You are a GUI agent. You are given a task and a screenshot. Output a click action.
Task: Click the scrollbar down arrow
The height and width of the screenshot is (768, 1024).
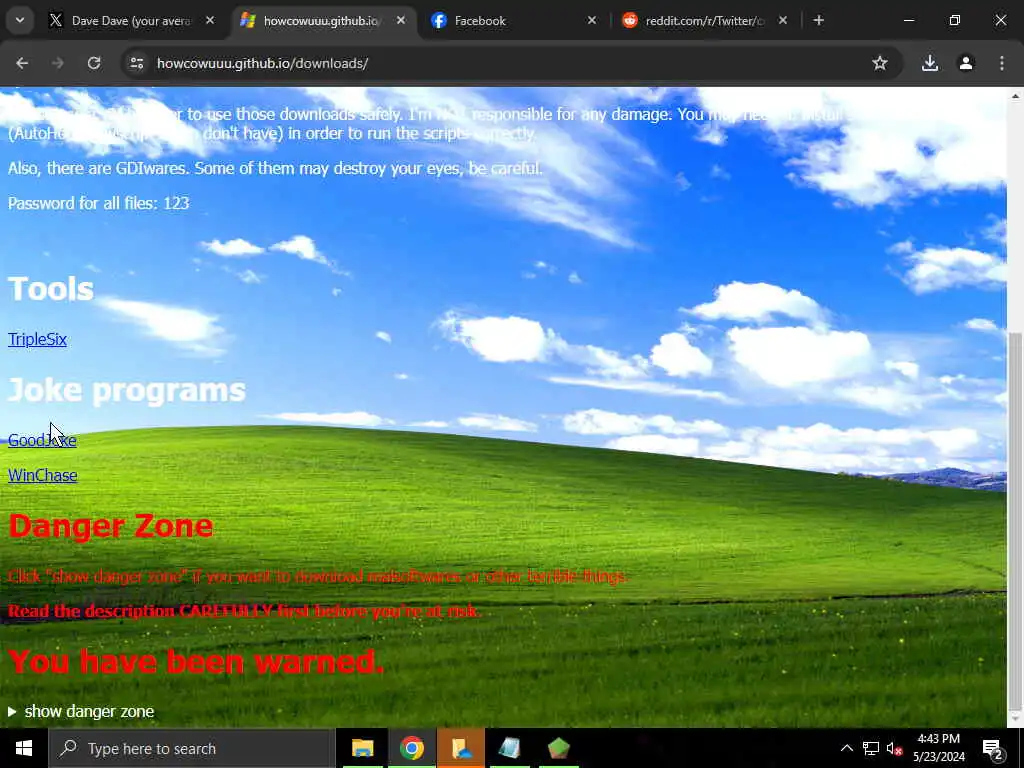click(x=1015, y=720)
